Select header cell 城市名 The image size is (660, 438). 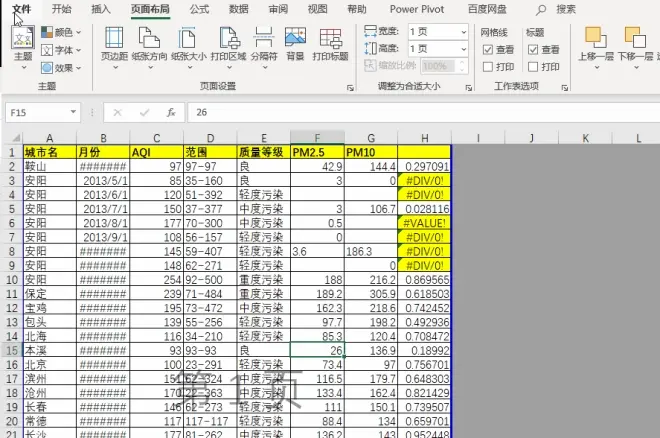tap(50, 152)
